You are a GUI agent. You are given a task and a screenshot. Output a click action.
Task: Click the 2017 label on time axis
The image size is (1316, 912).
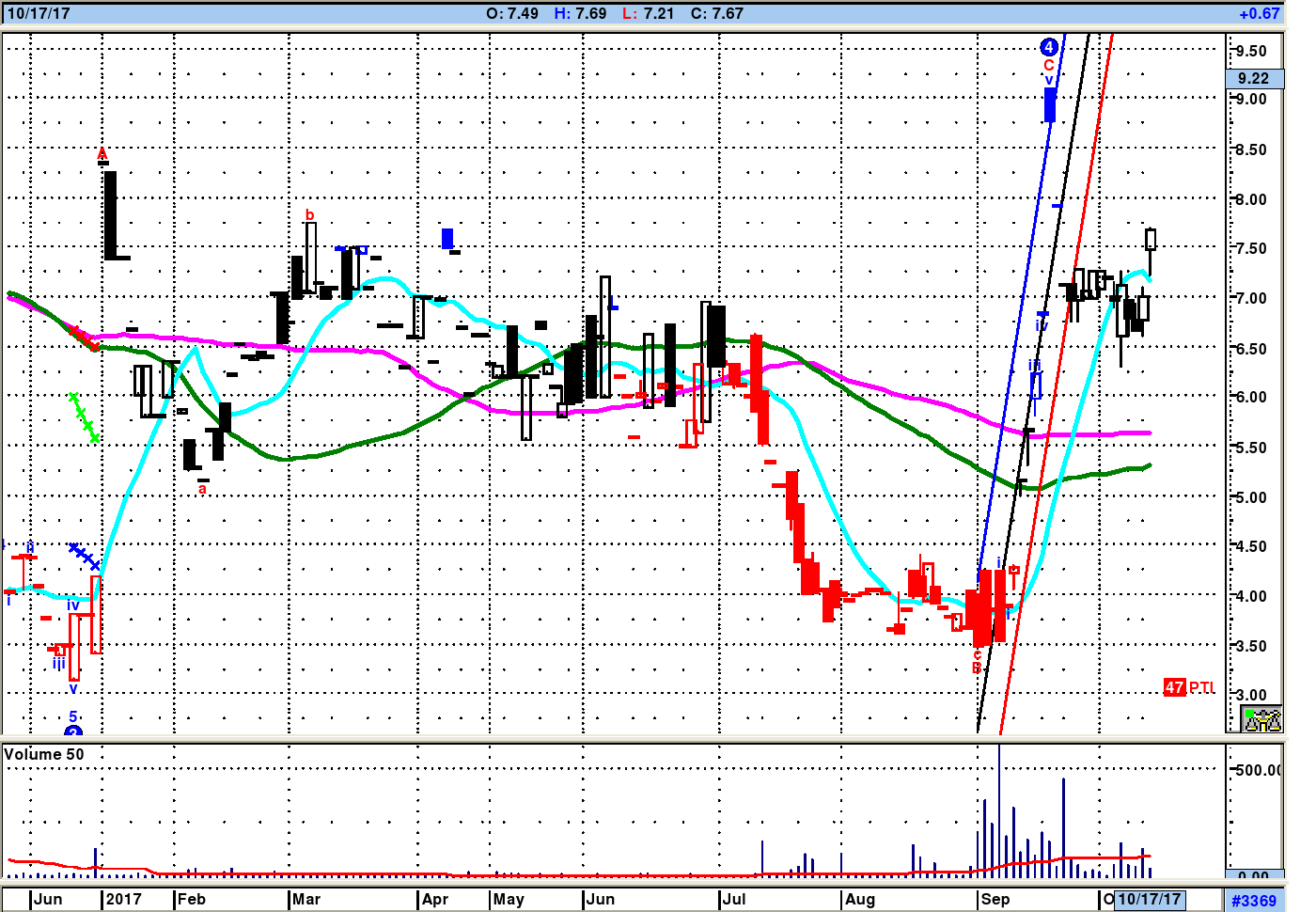tap(123, 899)
